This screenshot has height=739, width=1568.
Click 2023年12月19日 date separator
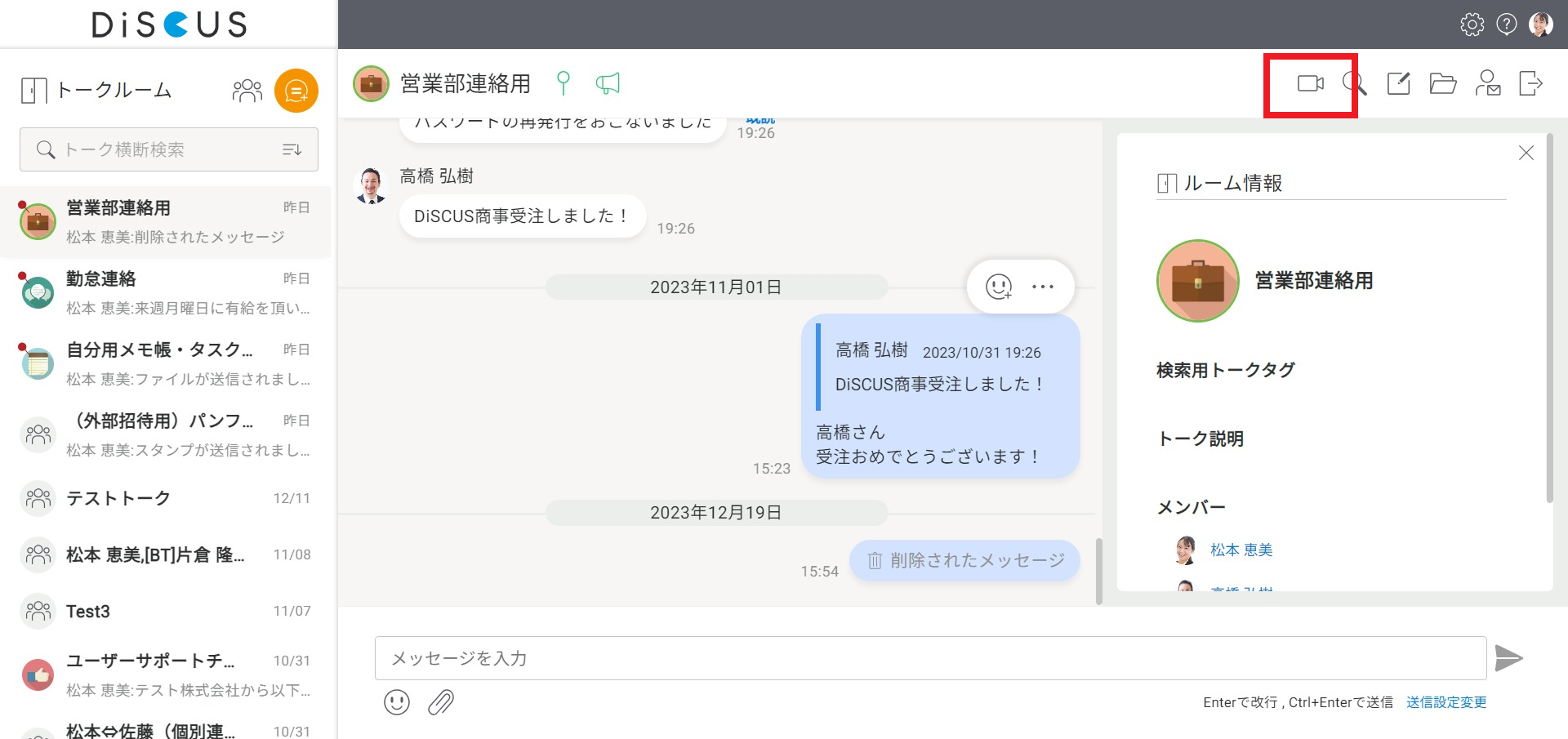(716, 513)
